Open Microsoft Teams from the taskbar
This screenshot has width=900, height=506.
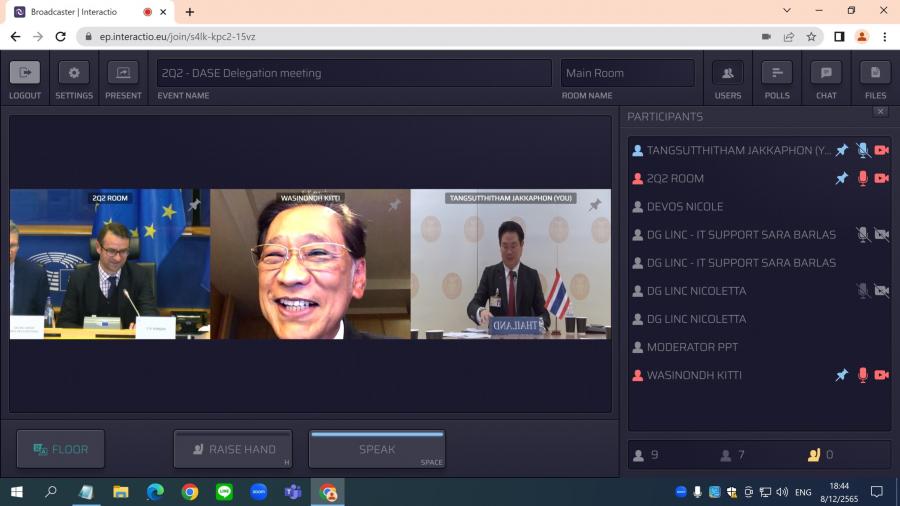click(x=293, y=492)
